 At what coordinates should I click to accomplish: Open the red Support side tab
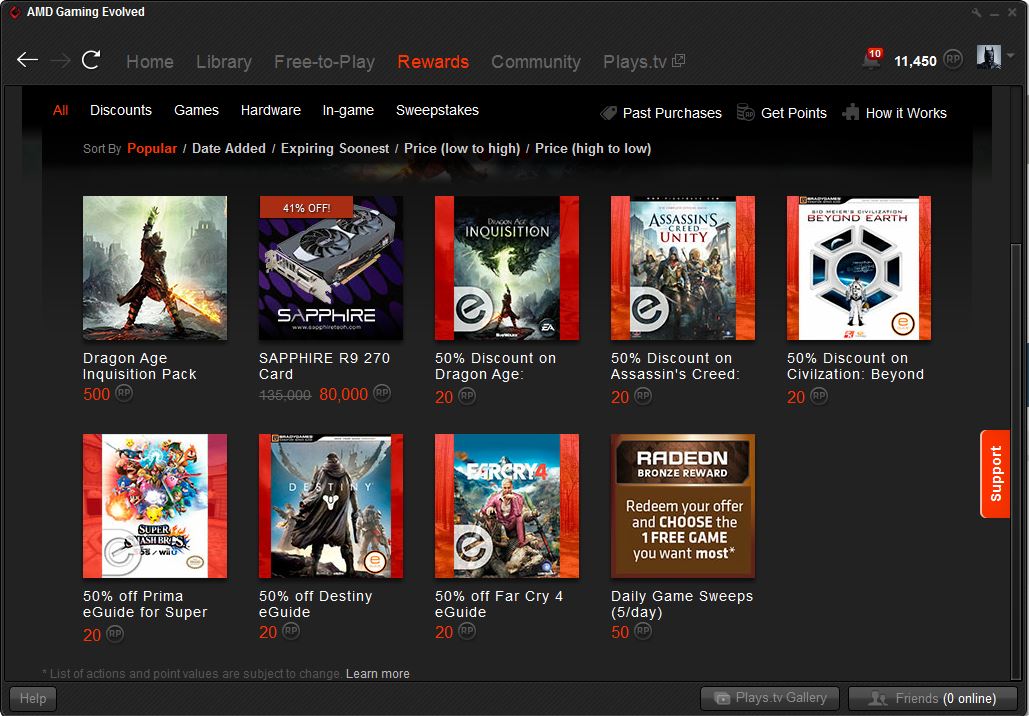(x=995, y=473)
